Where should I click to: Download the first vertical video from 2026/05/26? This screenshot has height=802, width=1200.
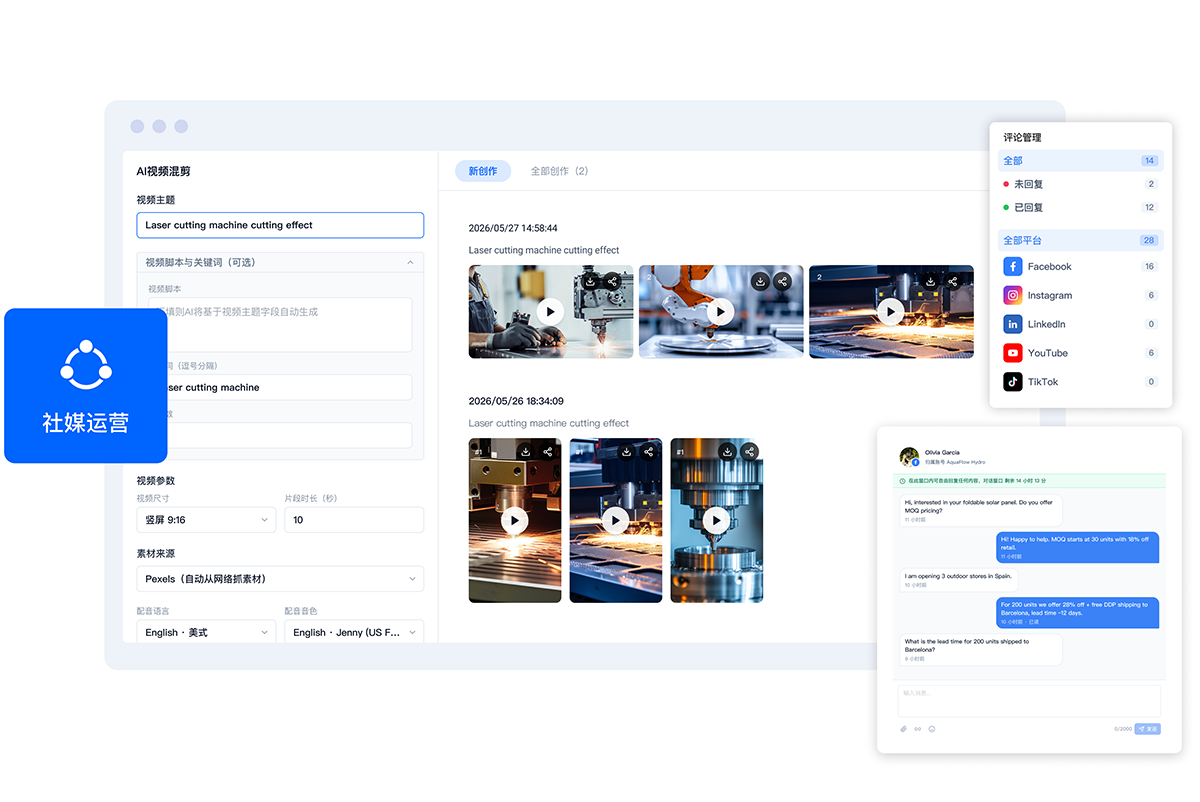point(526,452)
